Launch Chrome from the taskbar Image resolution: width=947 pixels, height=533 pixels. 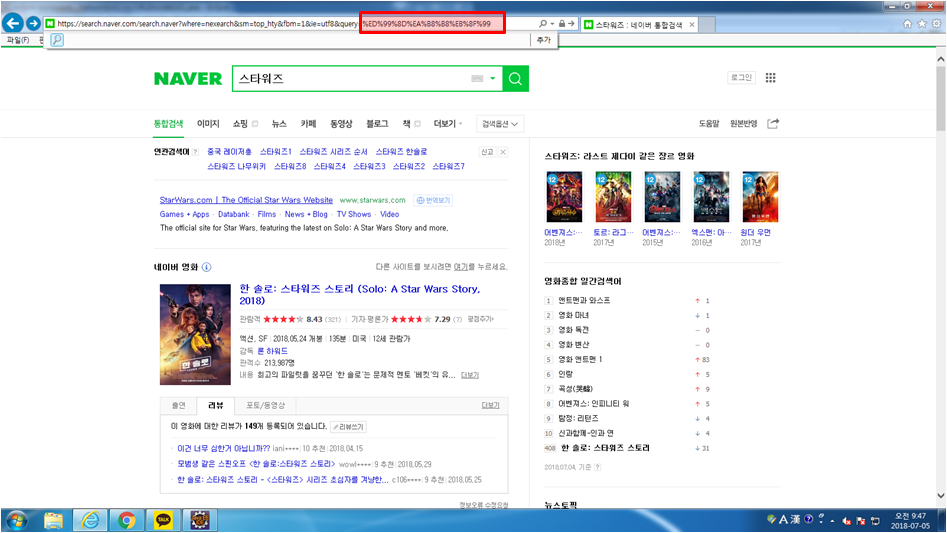coord(126,520)
